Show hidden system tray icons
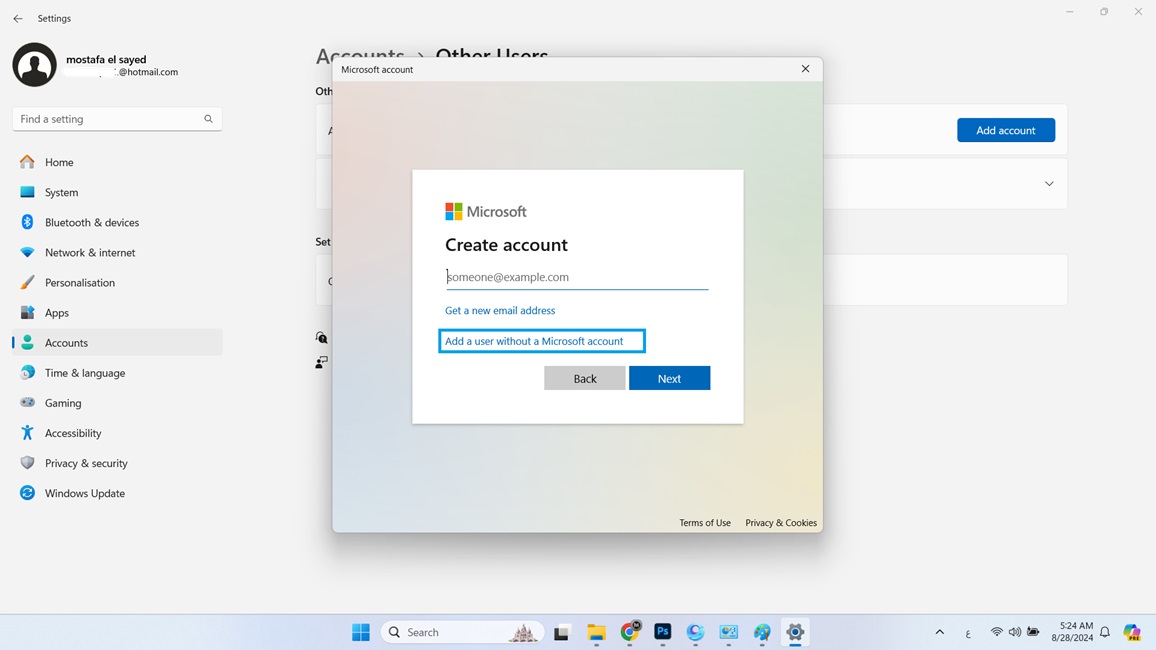 click(939, 632)
